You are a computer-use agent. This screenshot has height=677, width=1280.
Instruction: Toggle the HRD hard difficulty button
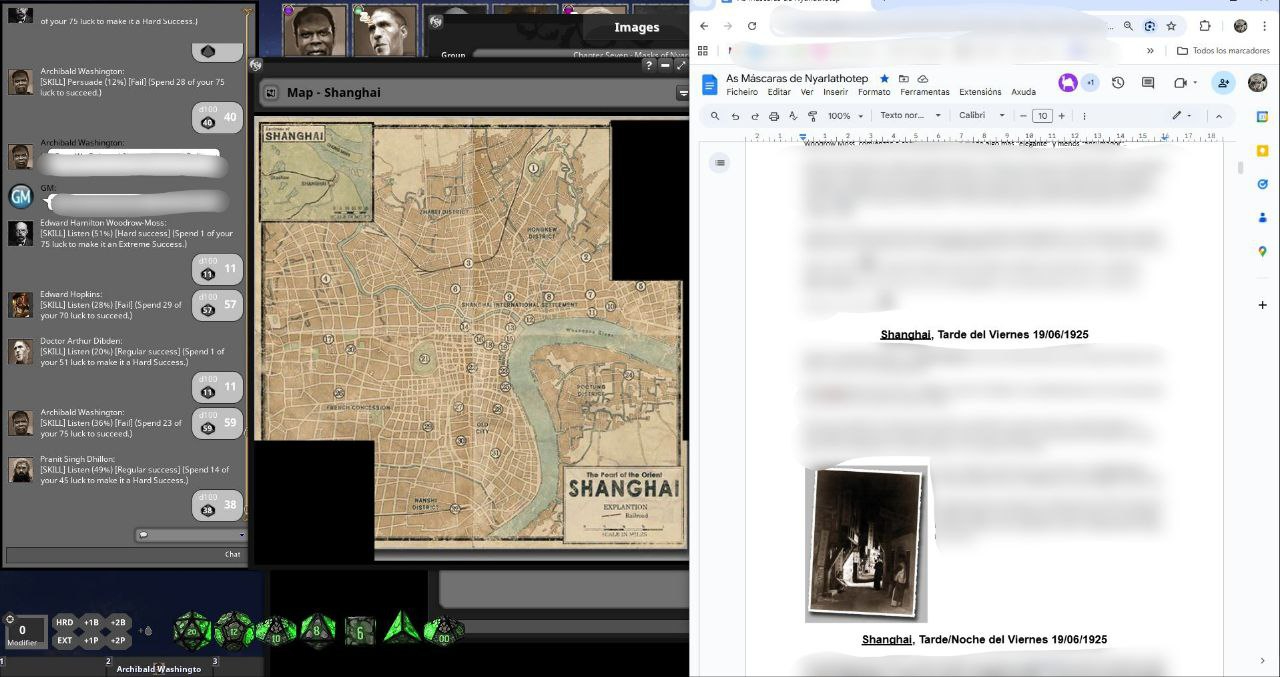64,623
